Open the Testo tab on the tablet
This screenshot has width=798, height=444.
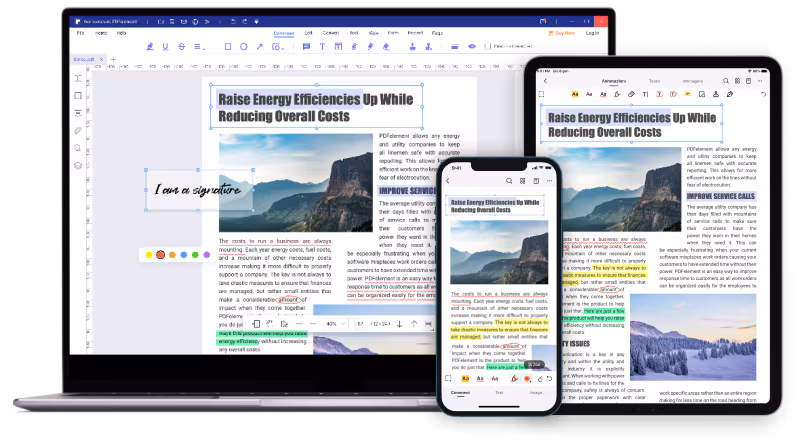point(654,81)
